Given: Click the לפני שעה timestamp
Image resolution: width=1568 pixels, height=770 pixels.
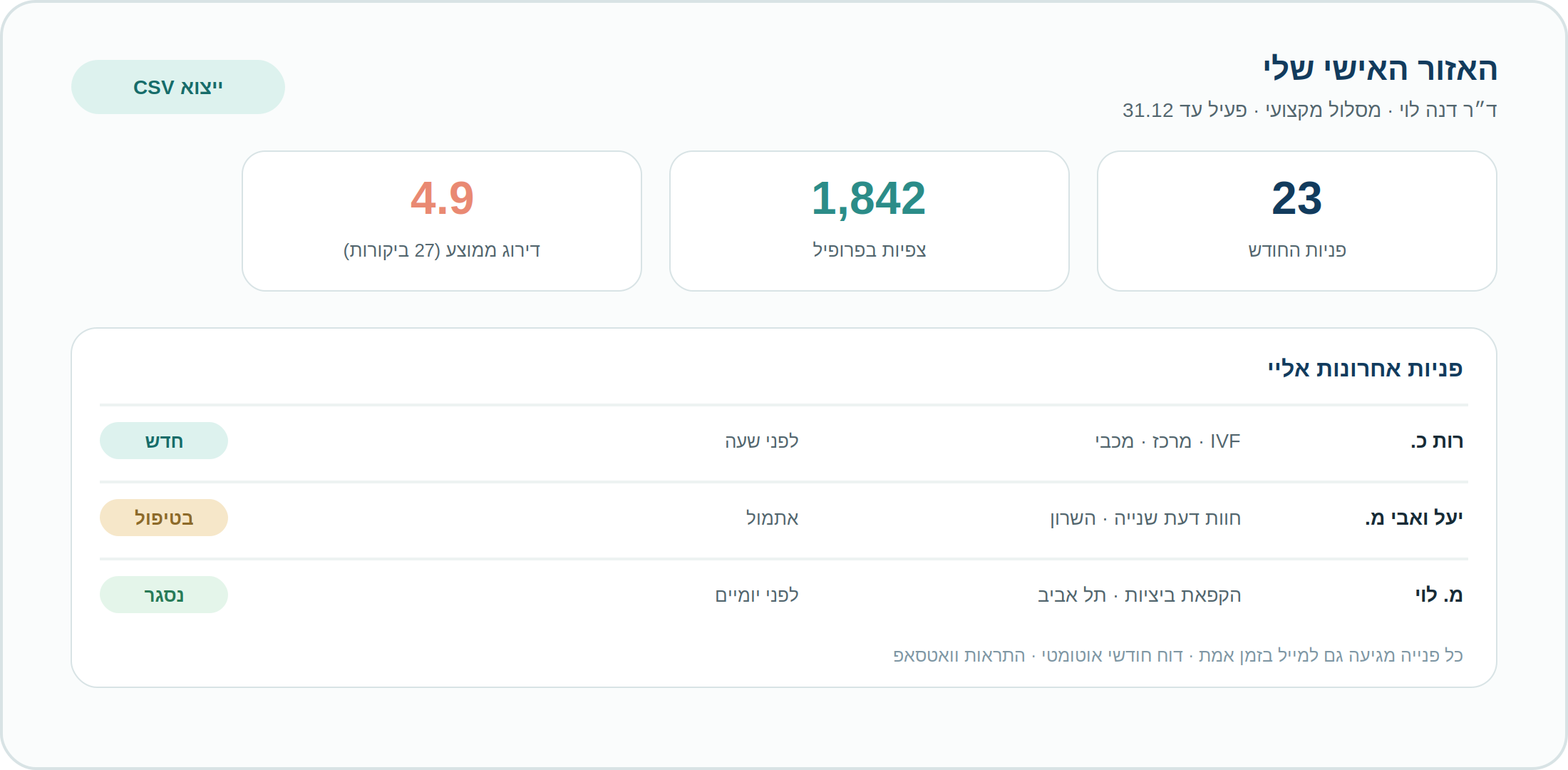Looking at the screenshot, I should click(762, 441).
